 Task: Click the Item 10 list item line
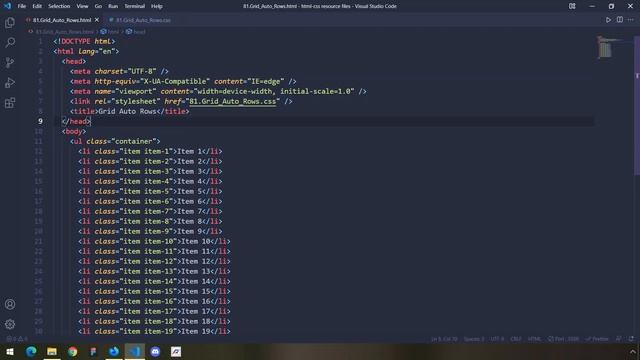pos(154,241)
